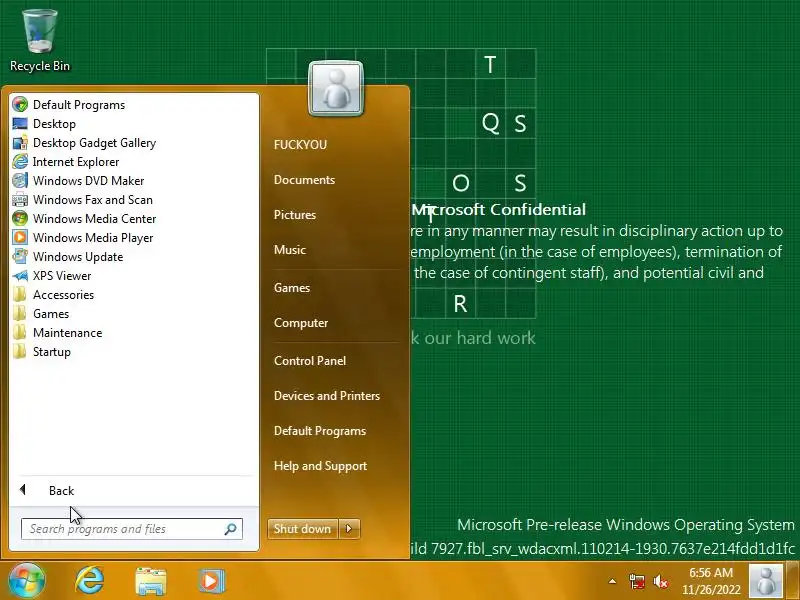The height and width of the screenshot is (600, 800).
Task: Click the user tile at taskbar end
Action: pyautogui.click(x=766, y=581)
